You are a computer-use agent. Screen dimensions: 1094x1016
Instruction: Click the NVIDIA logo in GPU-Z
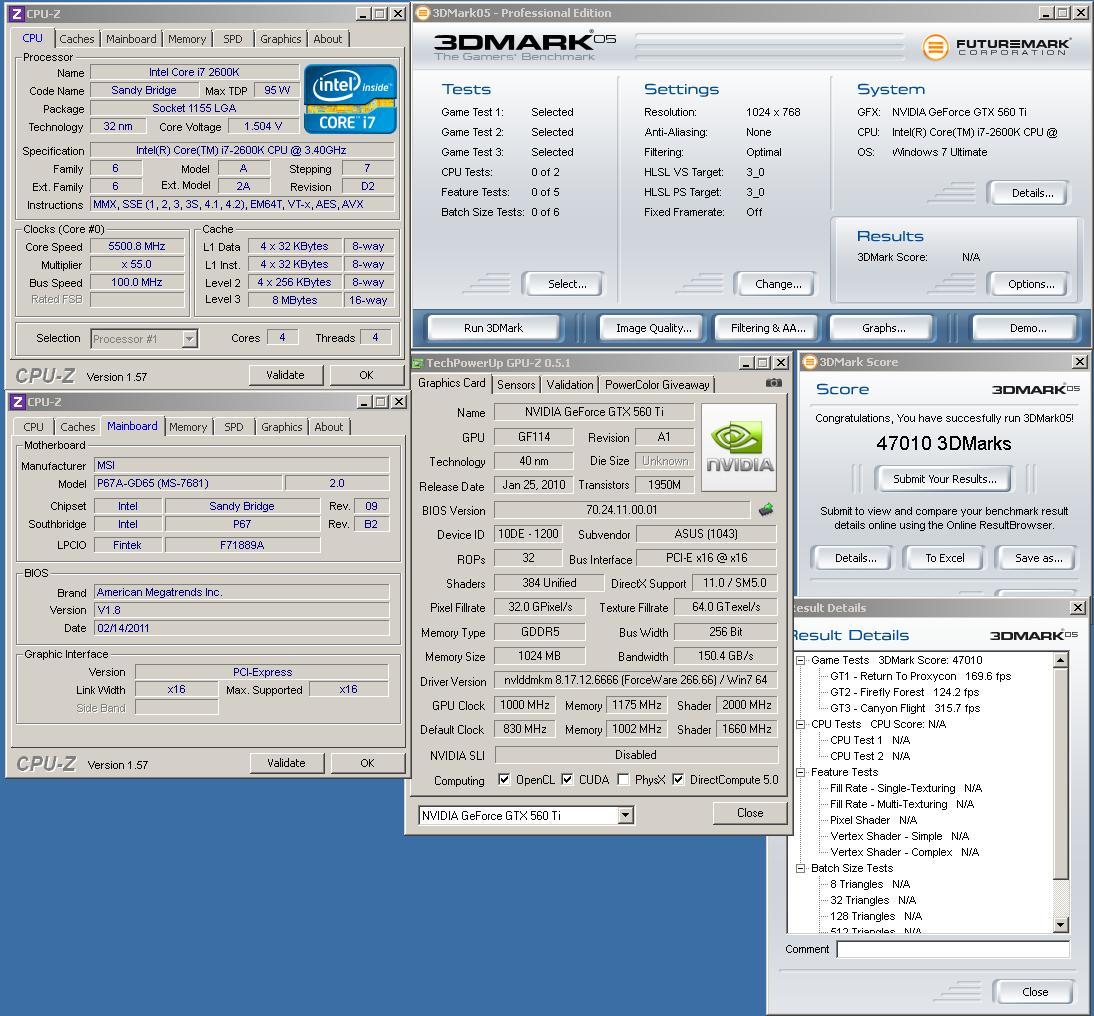point(739,447)
